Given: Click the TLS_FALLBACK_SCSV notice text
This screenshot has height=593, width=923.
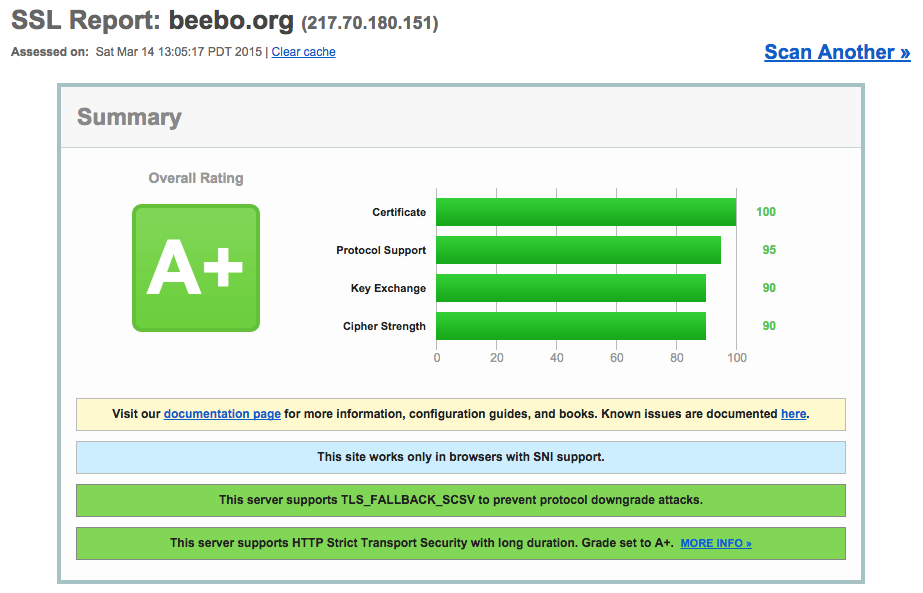Looking at the screenshot, I should (x=461, y=500).
